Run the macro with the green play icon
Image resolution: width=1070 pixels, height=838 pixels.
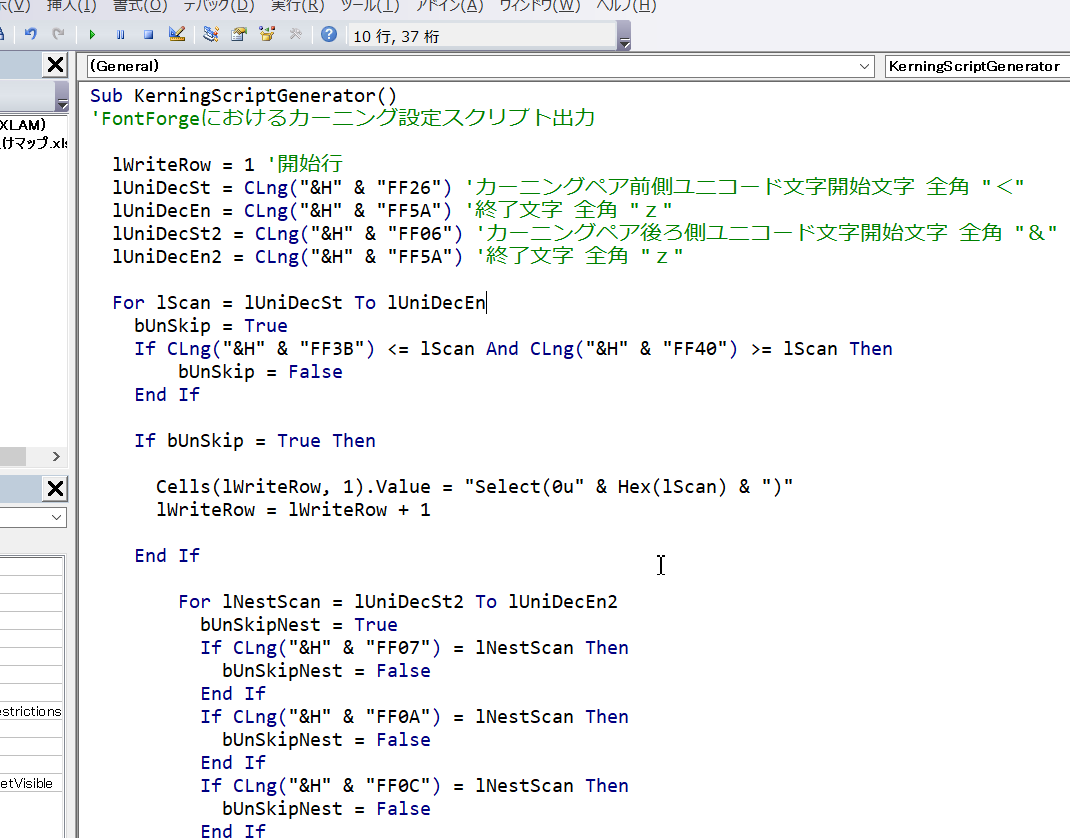click(92, 35)
